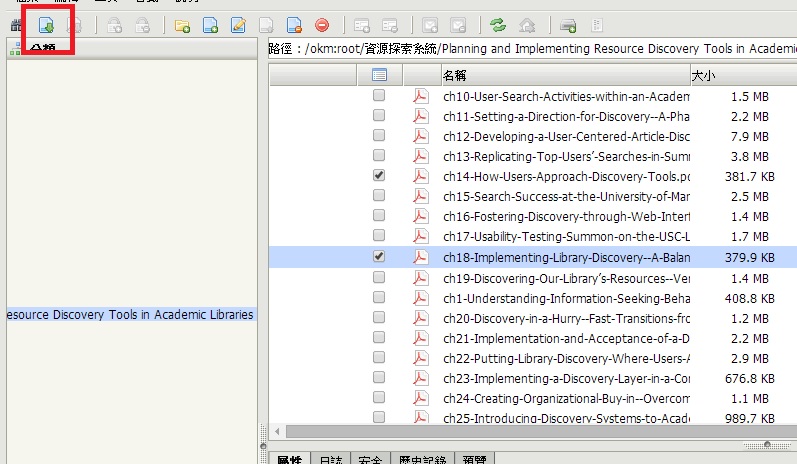Click the add document toolbar icon
This screenshot has height=464, width=797.
tap(210, 25)
